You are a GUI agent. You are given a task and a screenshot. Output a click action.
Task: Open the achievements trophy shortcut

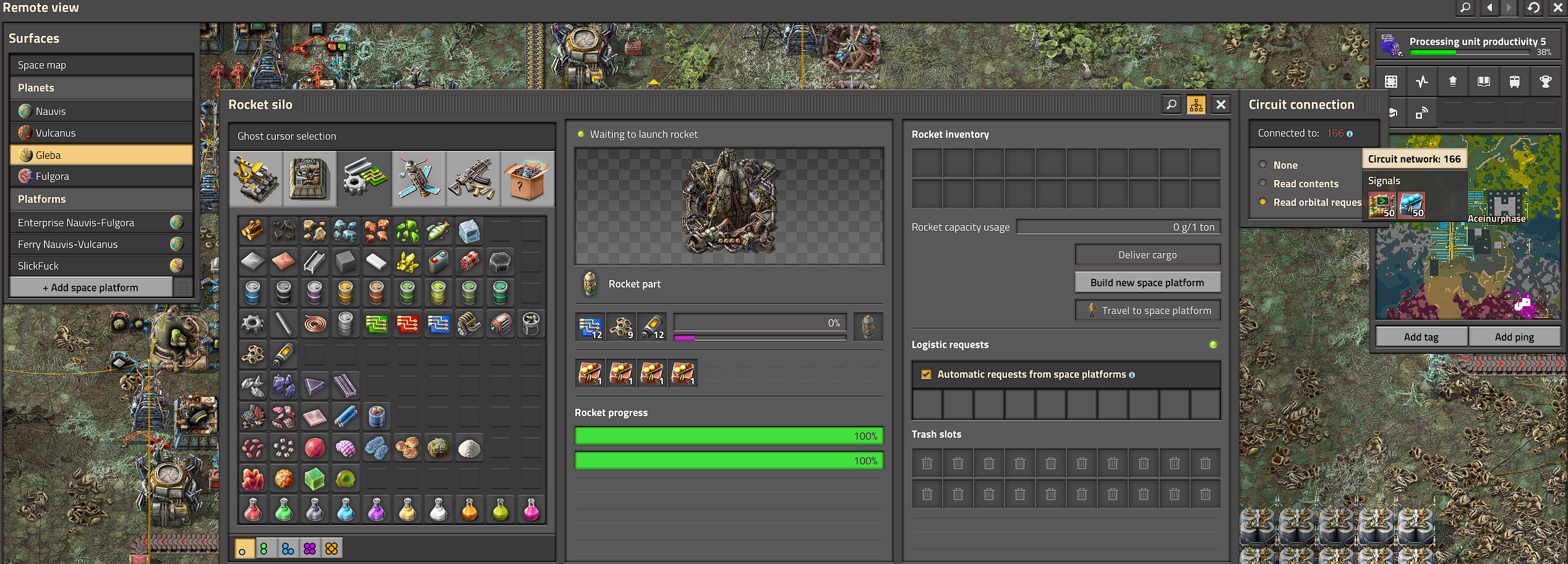click(1545, 82)
